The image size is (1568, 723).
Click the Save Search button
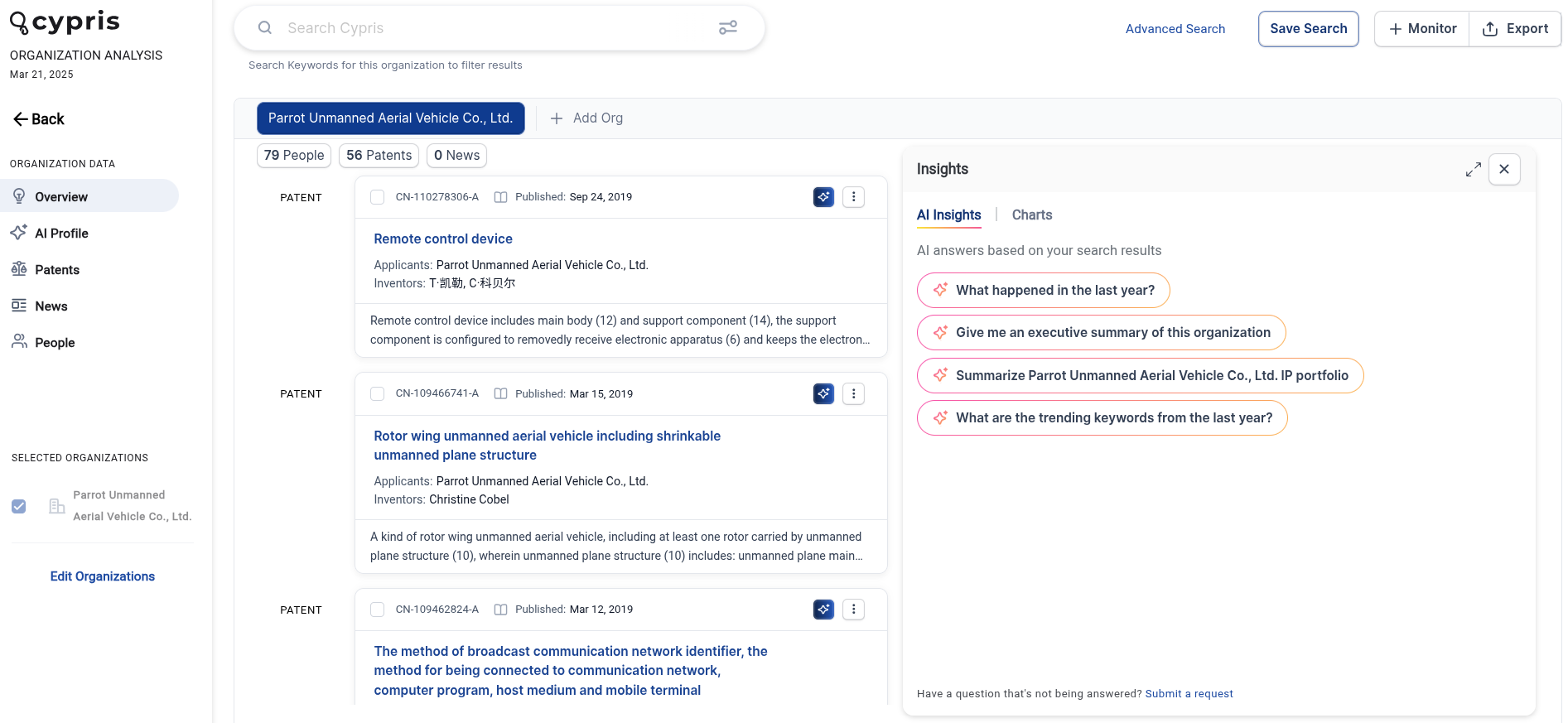(1308, 29)
